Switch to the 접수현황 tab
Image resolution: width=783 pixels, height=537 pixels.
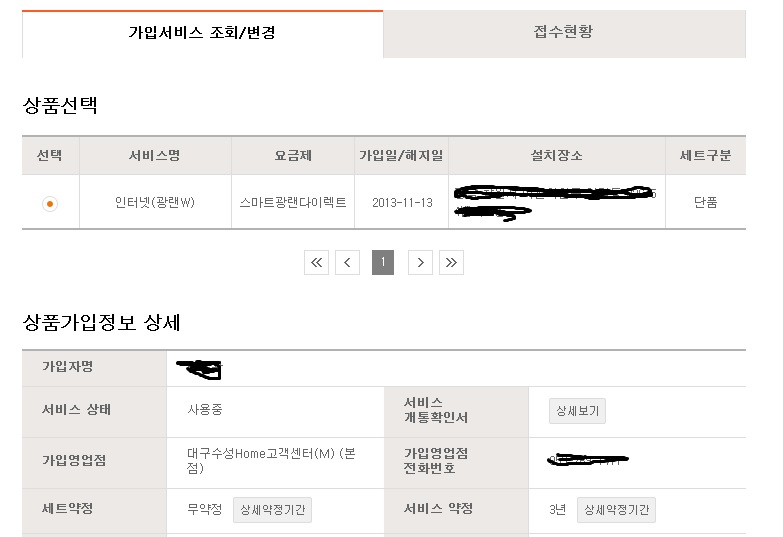pos(563,32)
